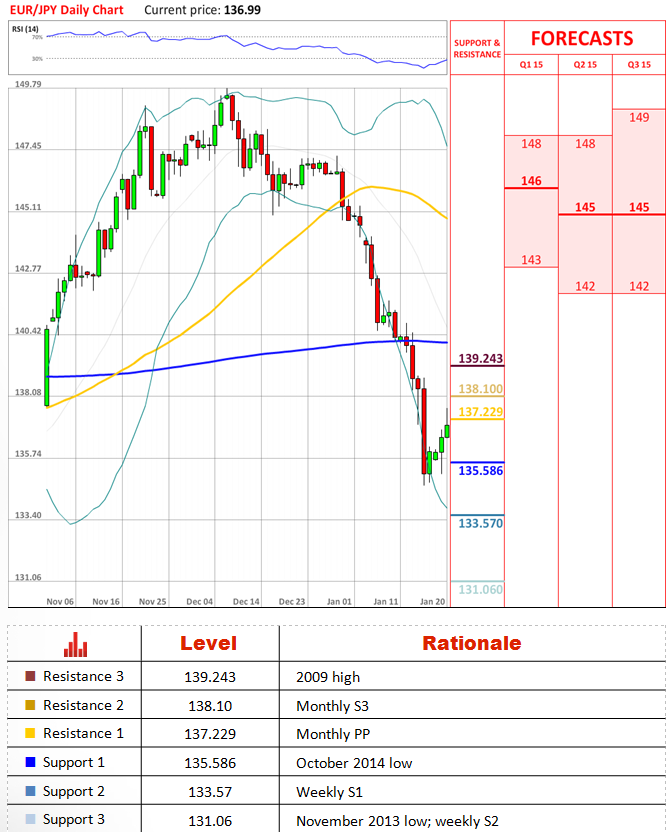Viewport: 668px width, 832px height.
Task: Click the Resistance 2 gold color swatch
Action: [x=30, y=705]
